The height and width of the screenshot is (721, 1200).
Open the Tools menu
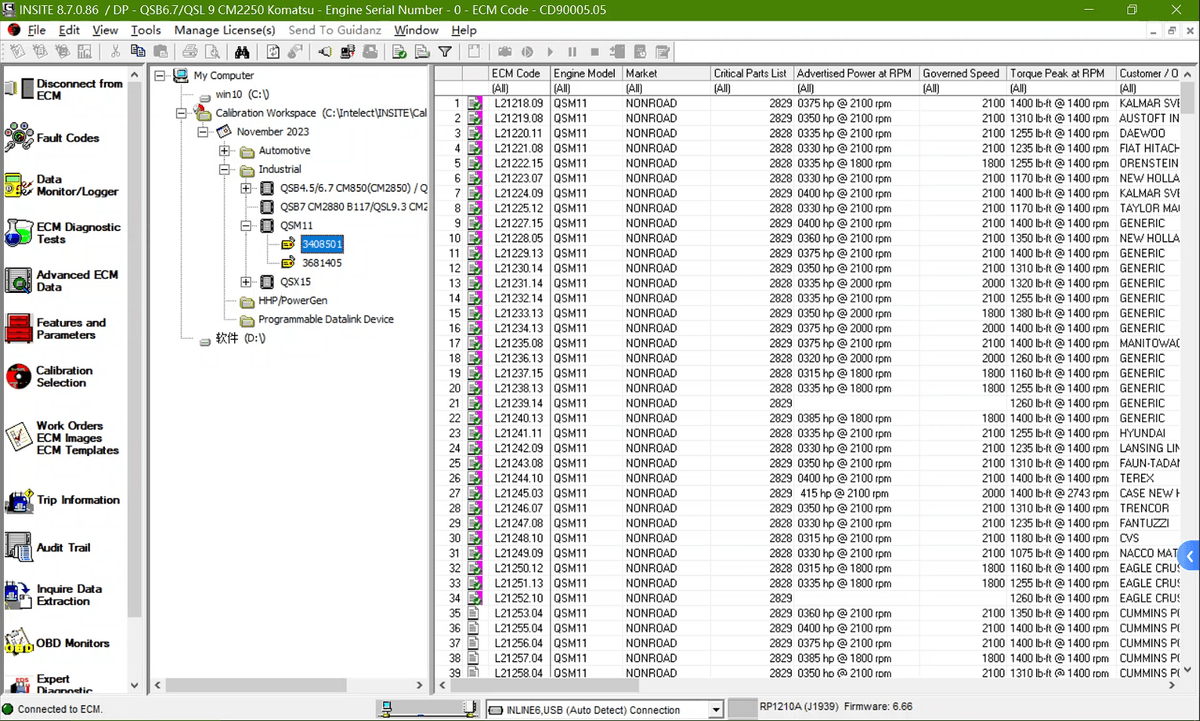pyautogui.click(x=146, y=30)
